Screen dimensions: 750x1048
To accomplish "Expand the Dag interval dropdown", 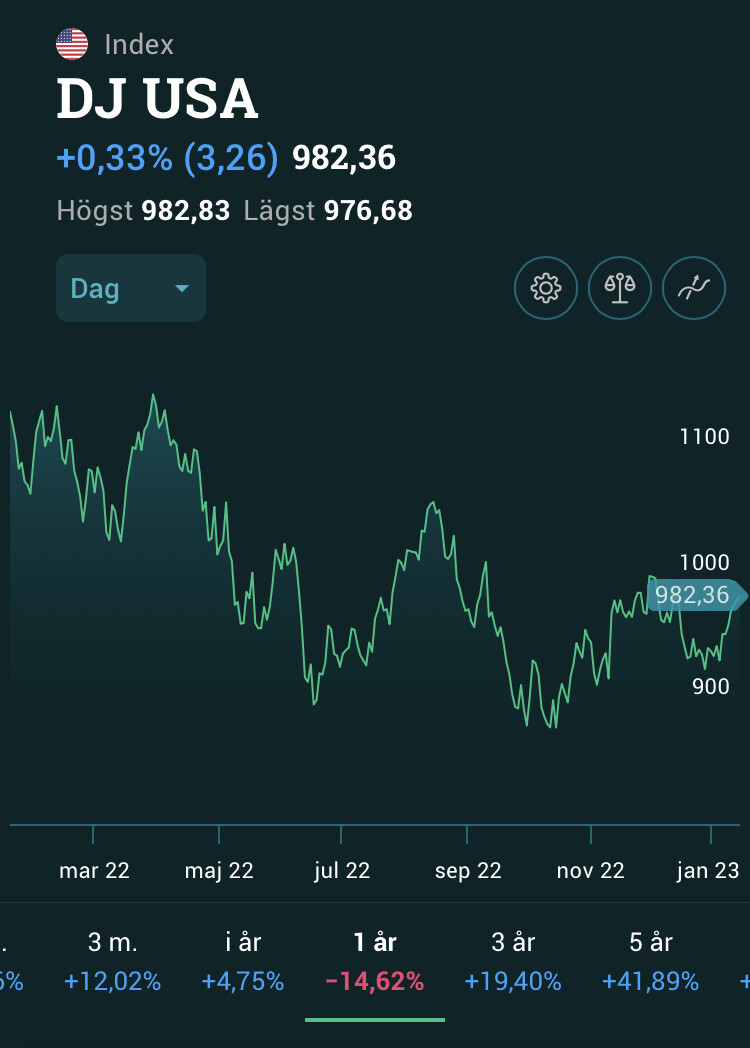I will tap(130, 289).
